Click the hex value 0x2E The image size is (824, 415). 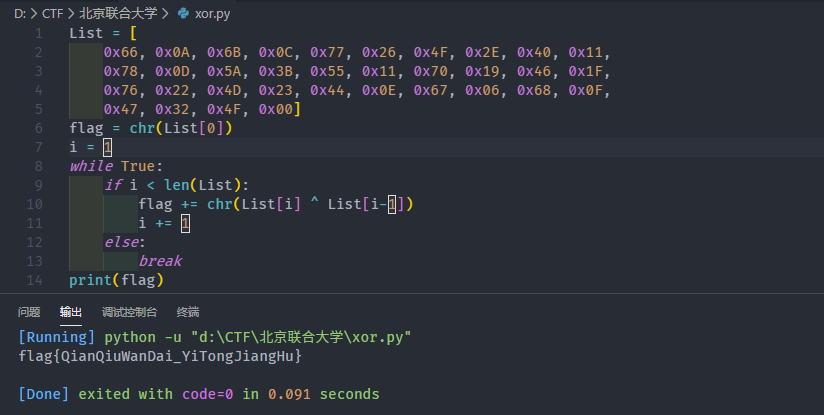482,53
